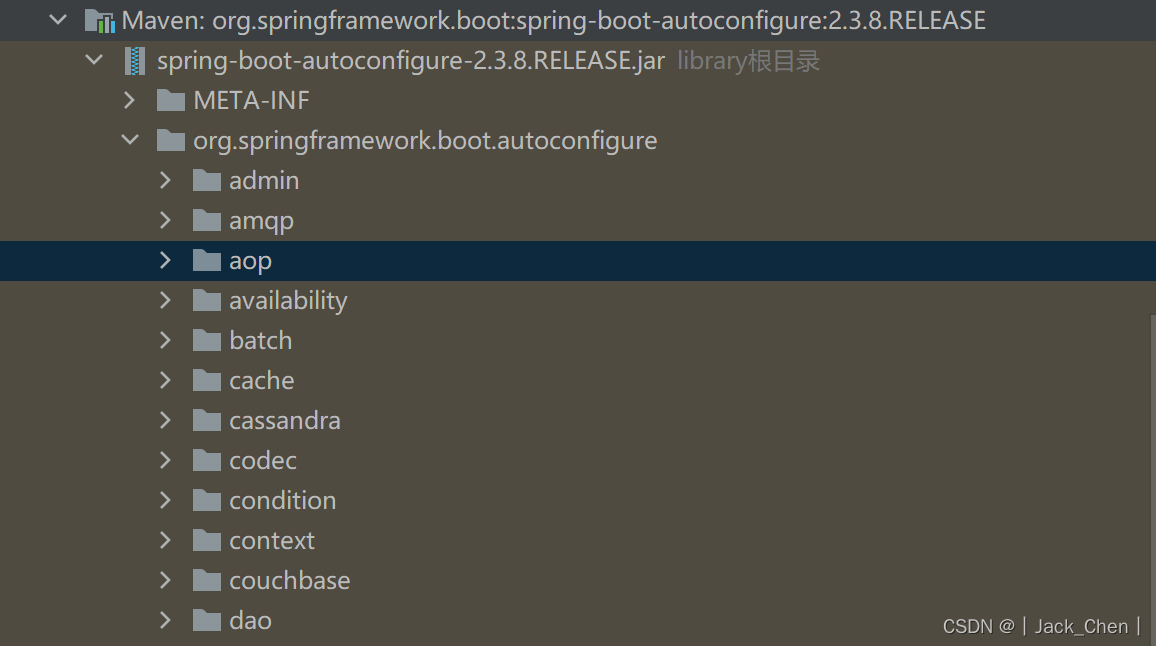Select the Maven org.springframework.boot library label
This screenshot has width=1156, height=646.
[x=554, y=21]
